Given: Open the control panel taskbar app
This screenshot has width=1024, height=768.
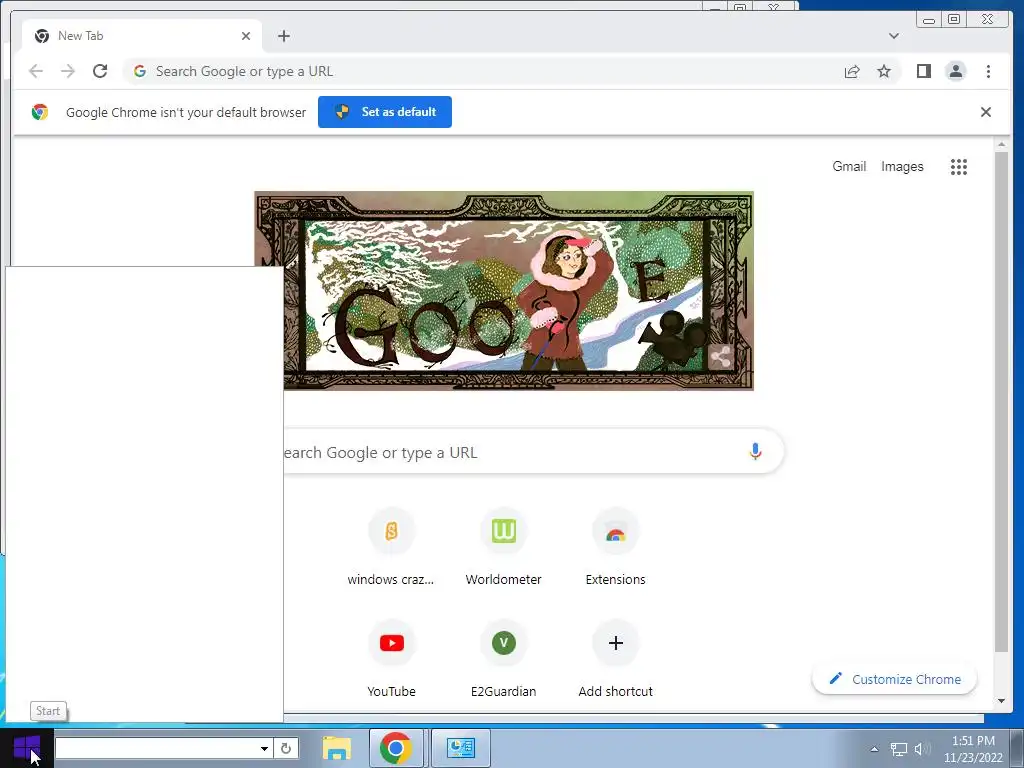Looking at the screenshot, I should pos(460,748).
